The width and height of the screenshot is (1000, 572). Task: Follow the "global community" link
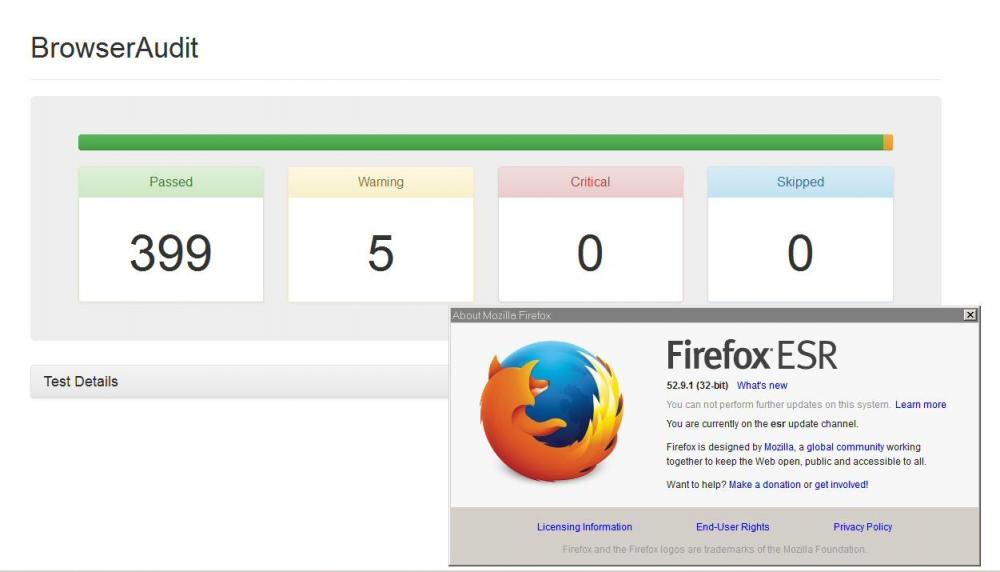coord(845,447)
